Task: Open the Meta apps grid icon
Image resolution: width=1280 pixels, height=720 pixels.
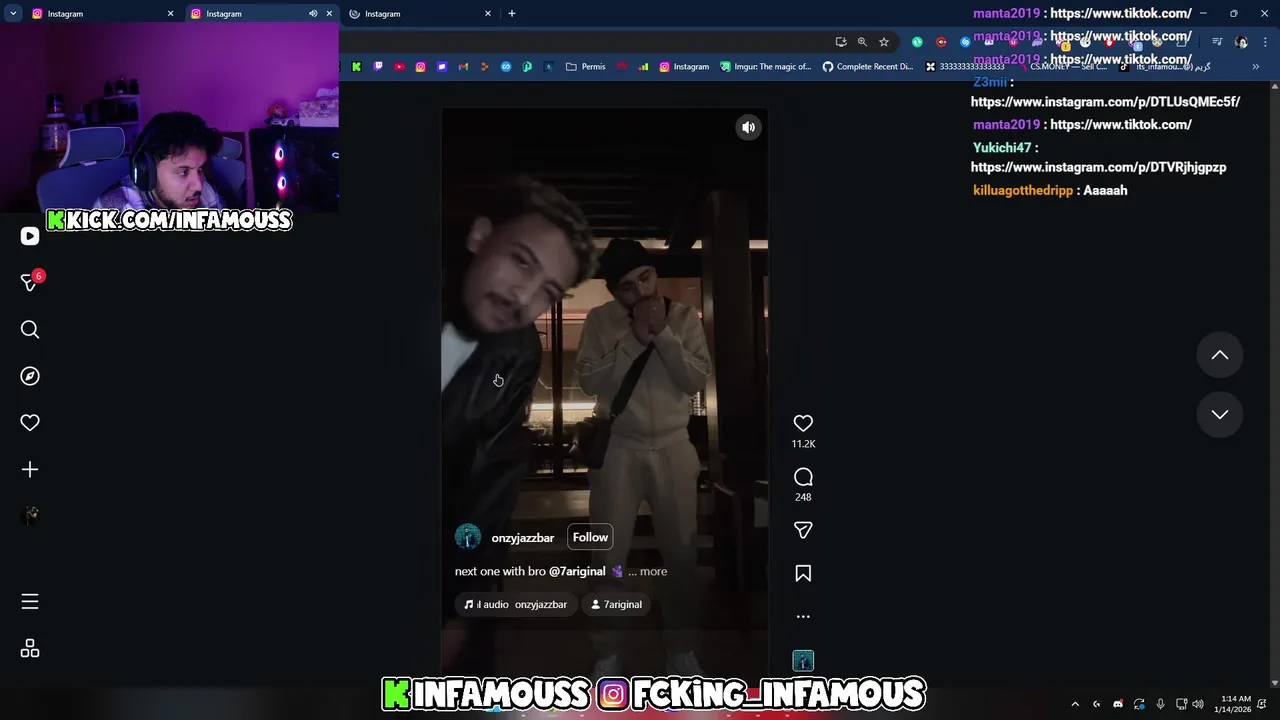Action: (x=30, y=649)
